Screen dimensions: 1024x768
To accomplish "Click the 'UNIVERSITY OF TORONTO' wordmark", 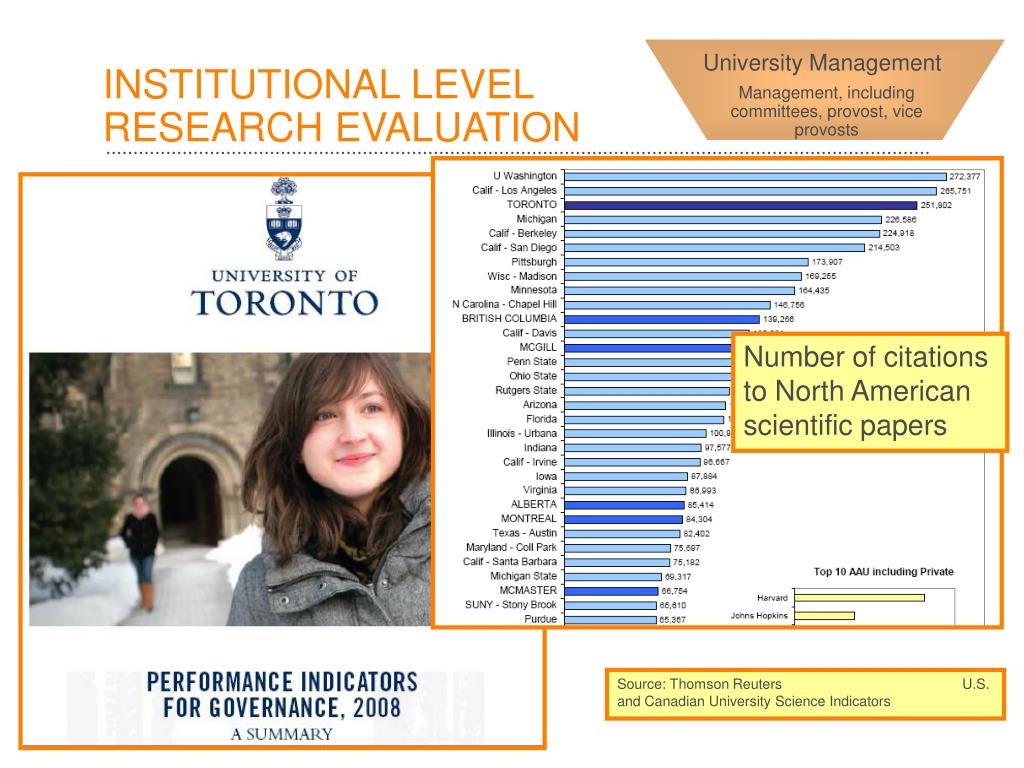I will pyautogui.click(x=284, y=293).
